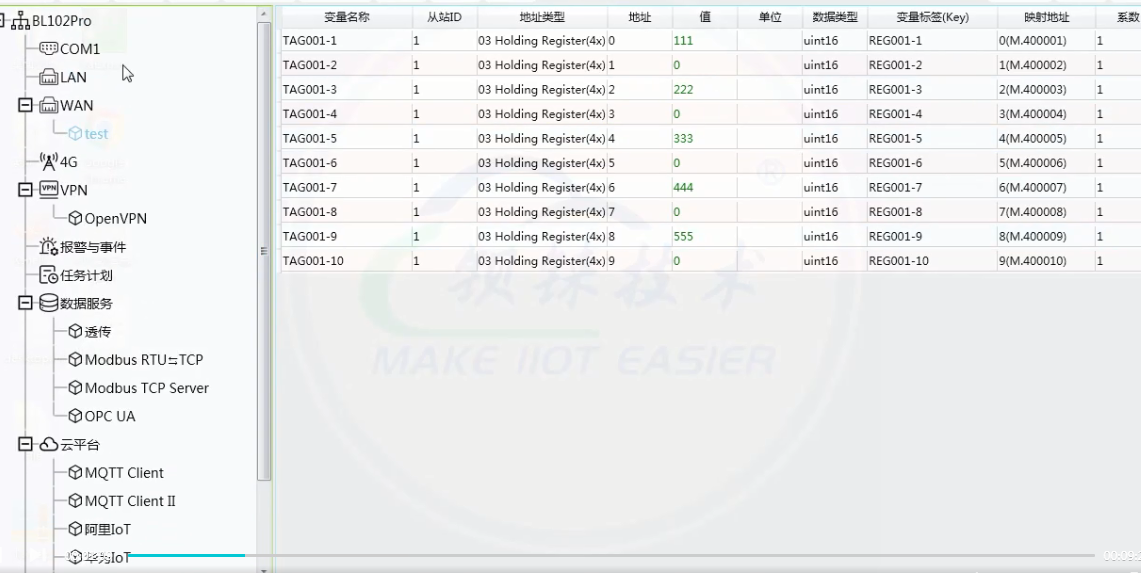Click the data services (数据服务) database icon
This screenshot has width=1141, height=573.
48,303
